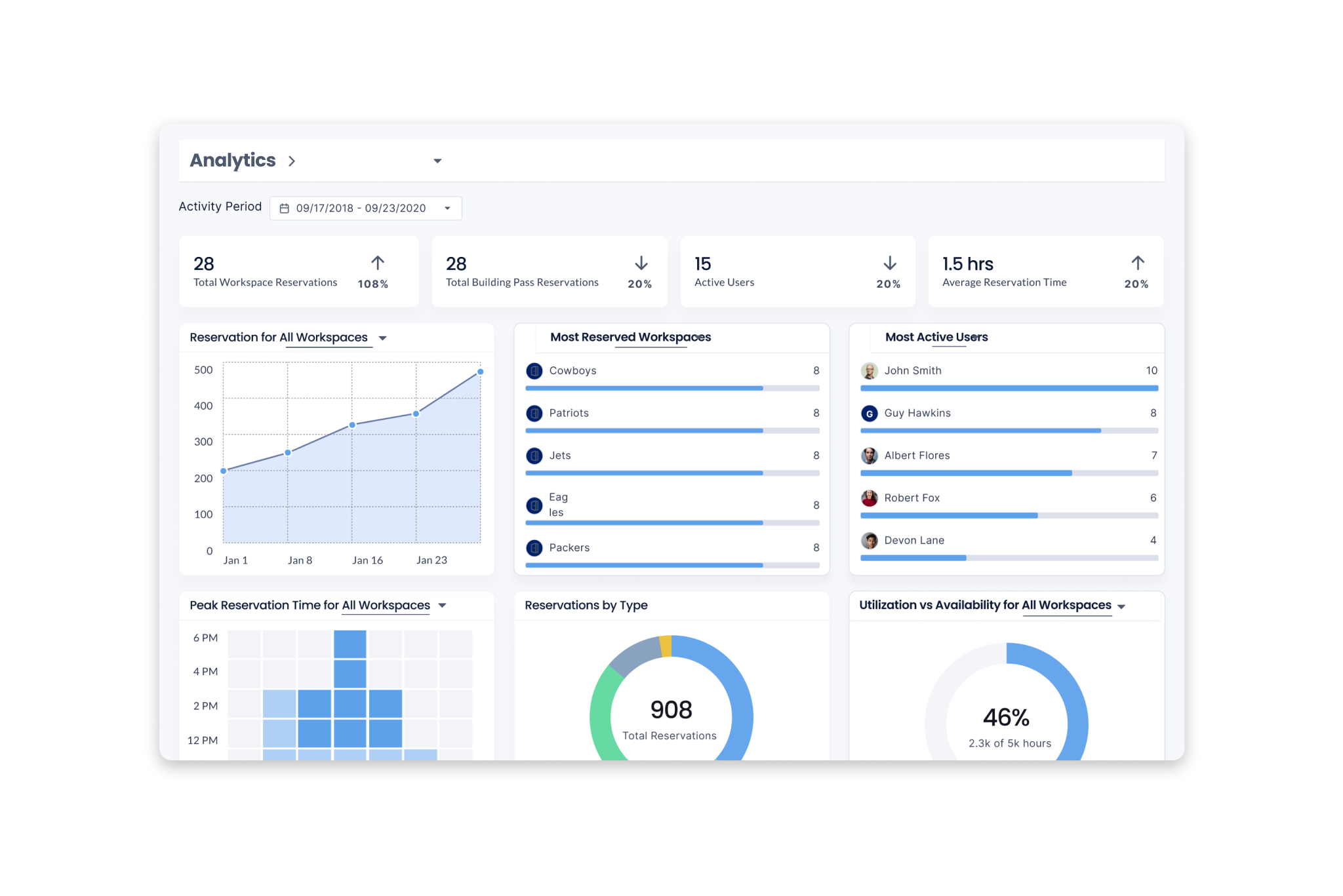Click the calendar icon in Activity Period
This screenshot has width=1343, height=896.
click(x=285, y=208)
